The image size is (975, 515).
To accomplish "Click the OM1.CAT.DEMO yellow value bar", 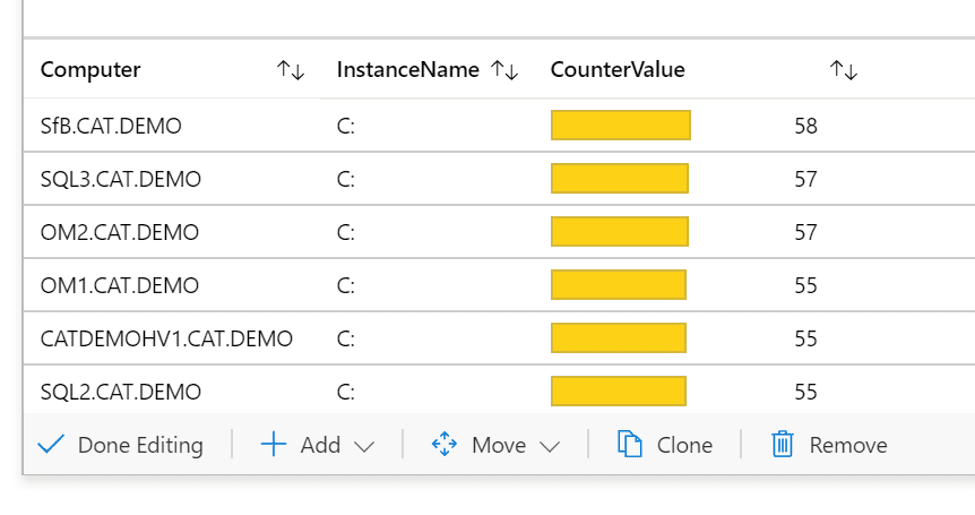I will pos(618,285).
